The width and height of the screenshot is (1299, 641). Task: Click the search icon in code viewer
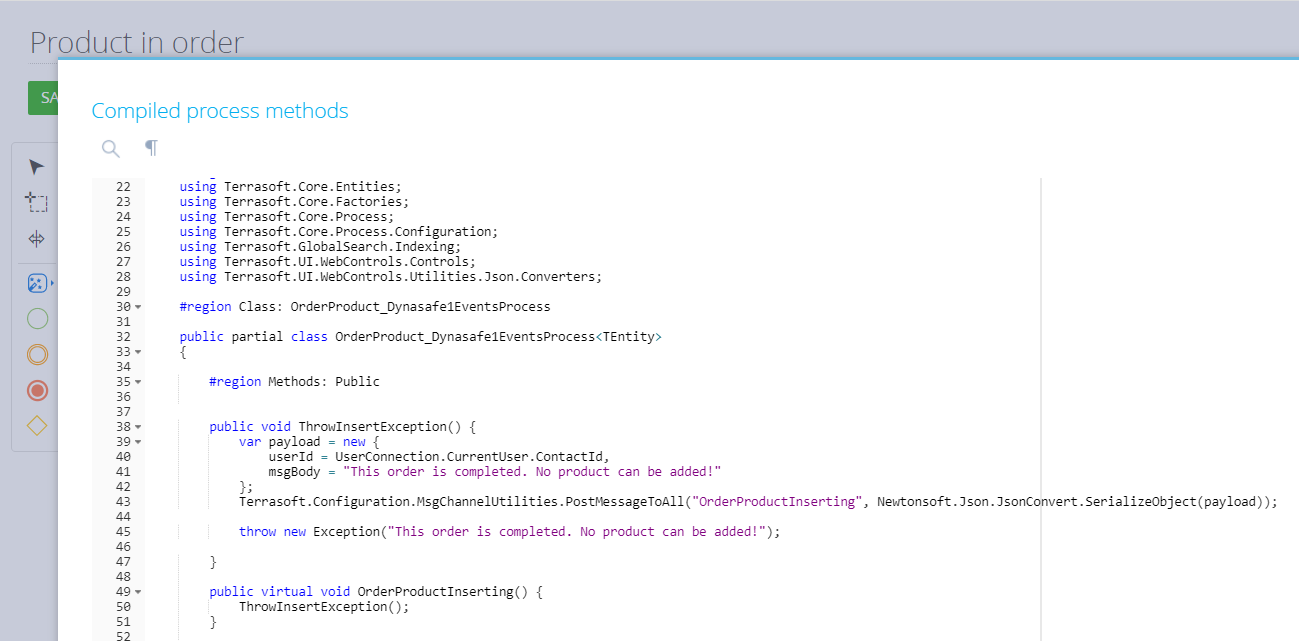111,149
